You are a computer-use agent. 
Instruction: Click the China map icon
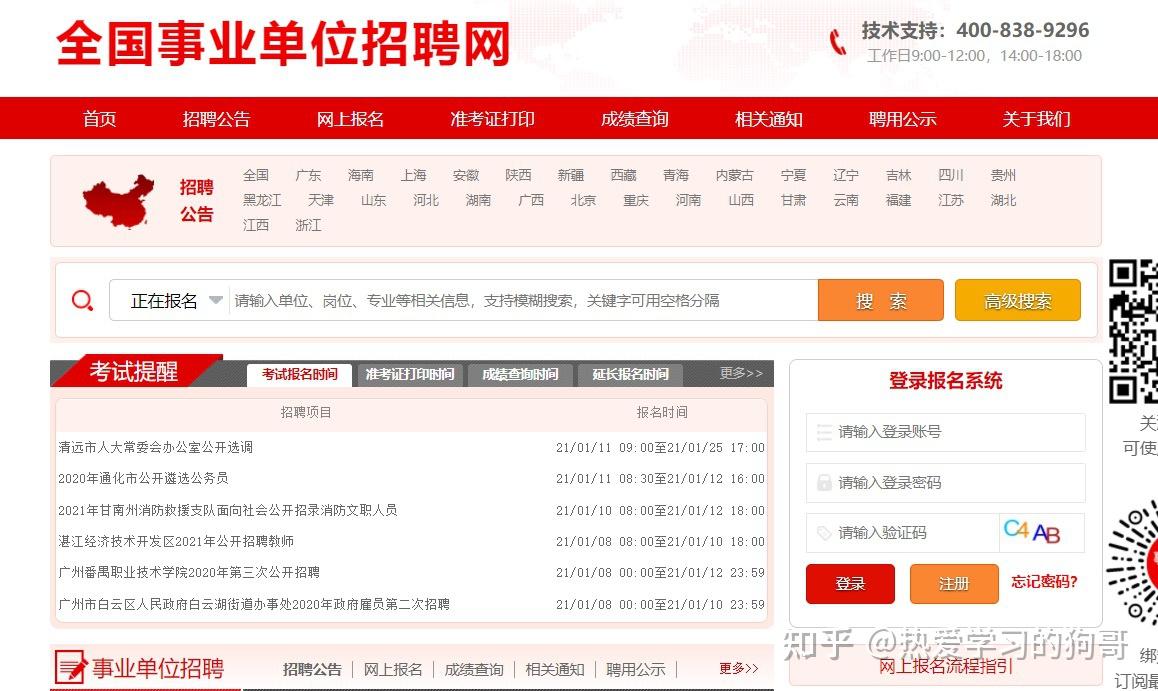(x=118, y=201)
